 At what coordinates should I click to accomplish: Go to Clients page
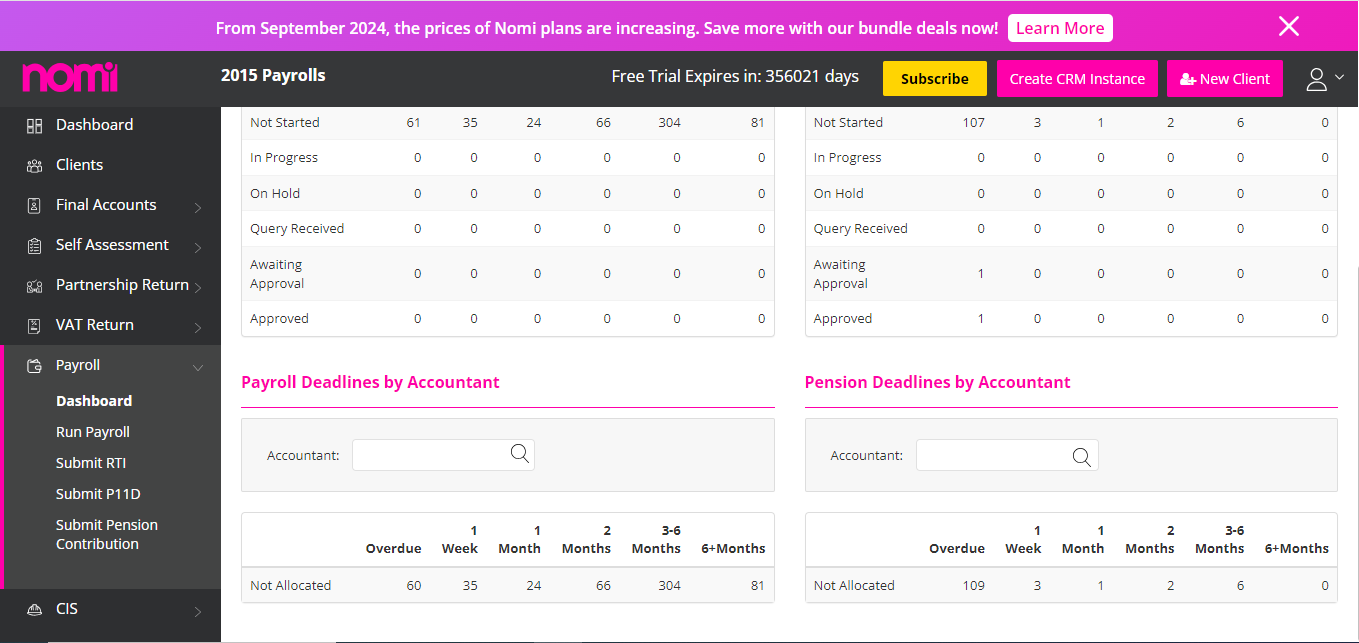point(79,165)
